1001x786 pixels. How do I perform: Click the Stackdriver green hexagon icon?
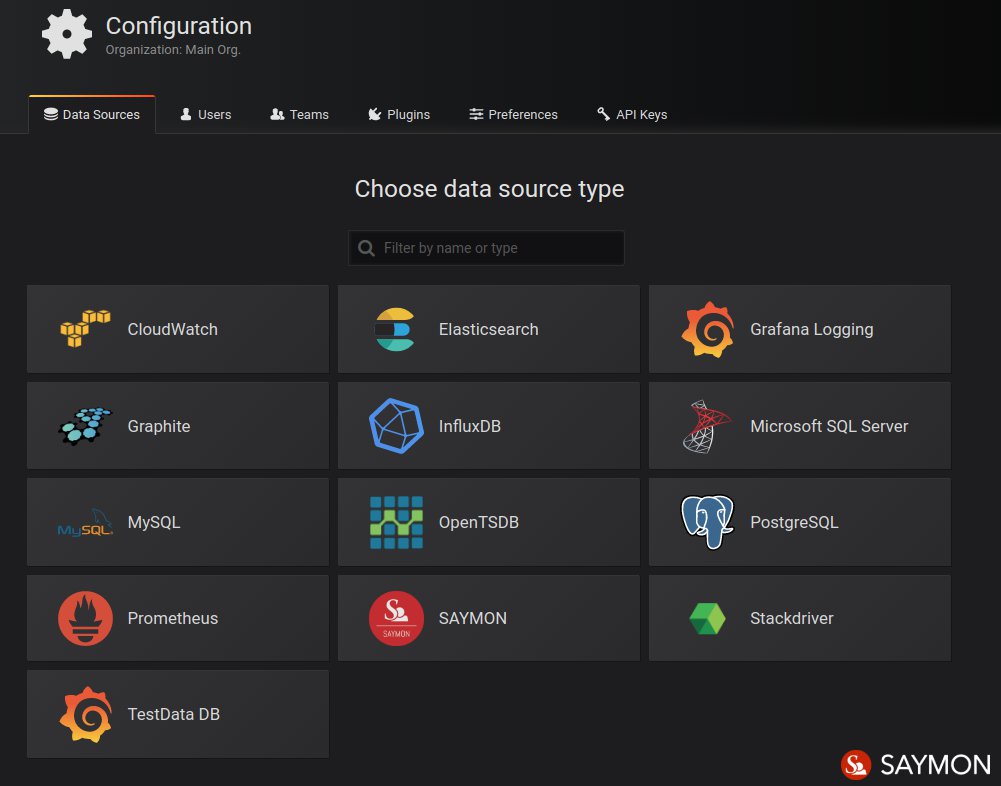tap(707, 618)
